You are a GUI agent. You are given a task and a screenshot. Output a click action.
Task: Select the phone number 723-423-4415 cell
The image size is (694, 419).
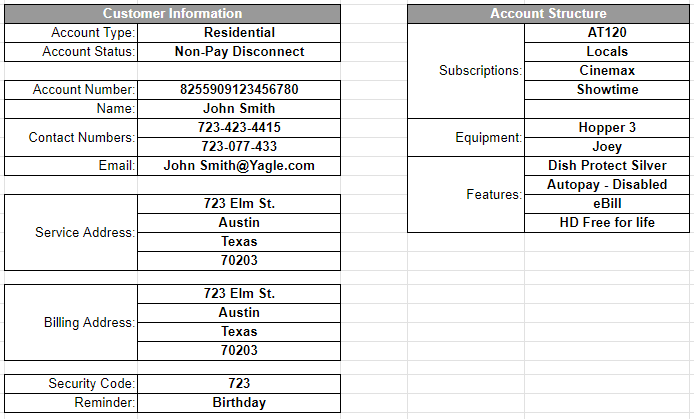(239, 128)
